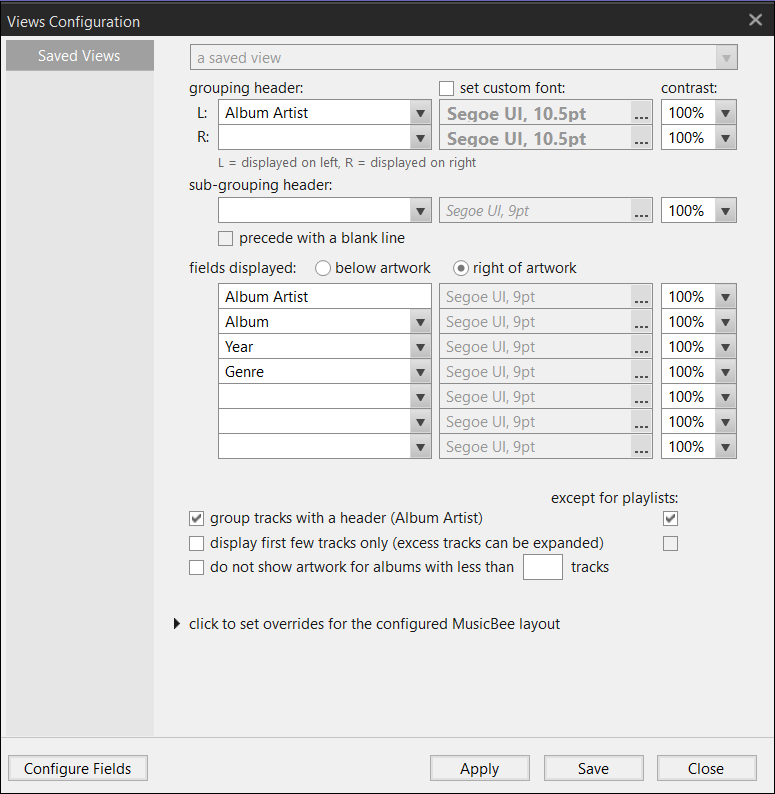
Task: Select the below artwork radio button
Action: [323, 268]
